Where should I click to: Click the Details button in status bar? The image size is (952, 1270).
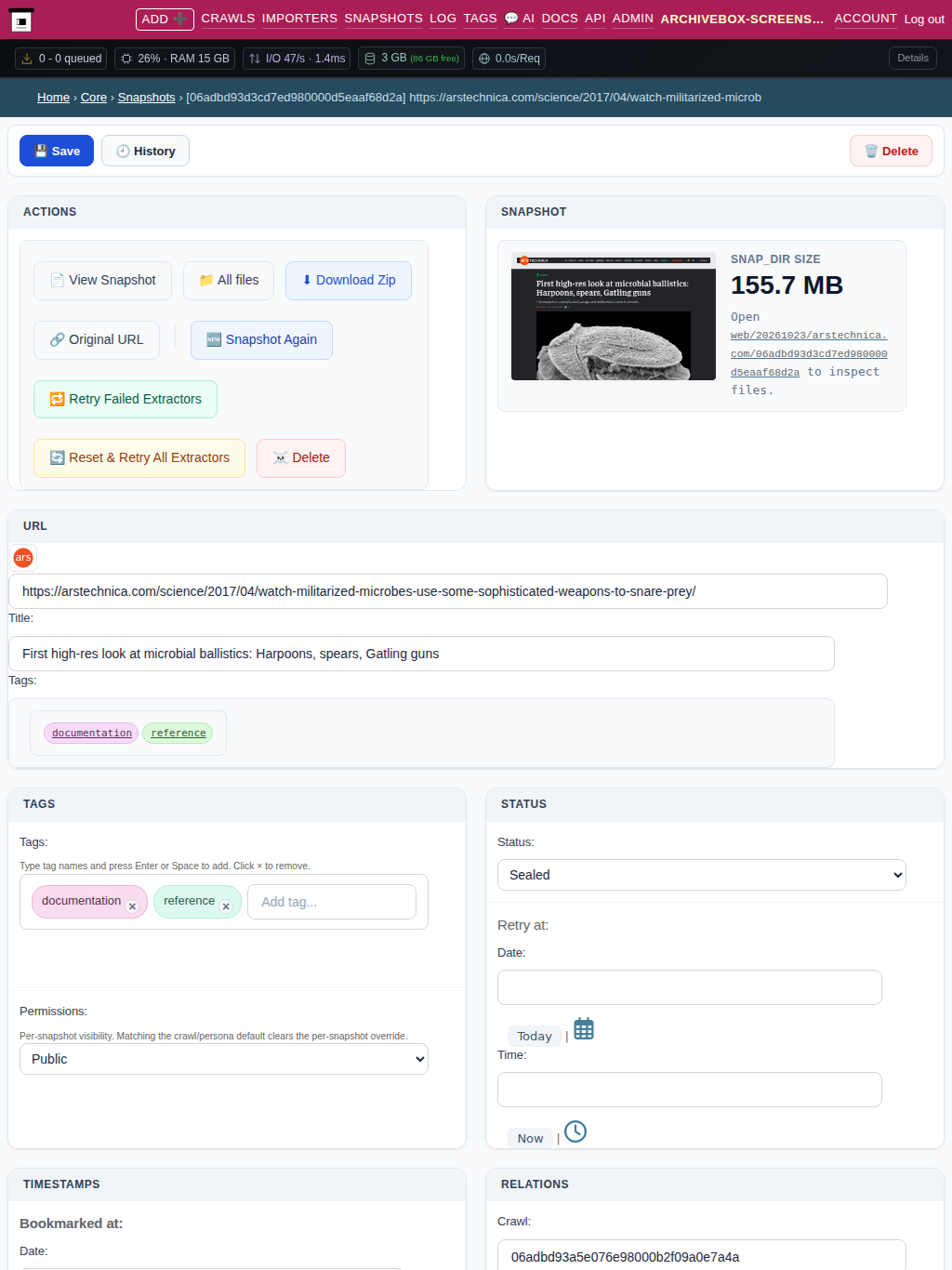click(x=913, y=58)
